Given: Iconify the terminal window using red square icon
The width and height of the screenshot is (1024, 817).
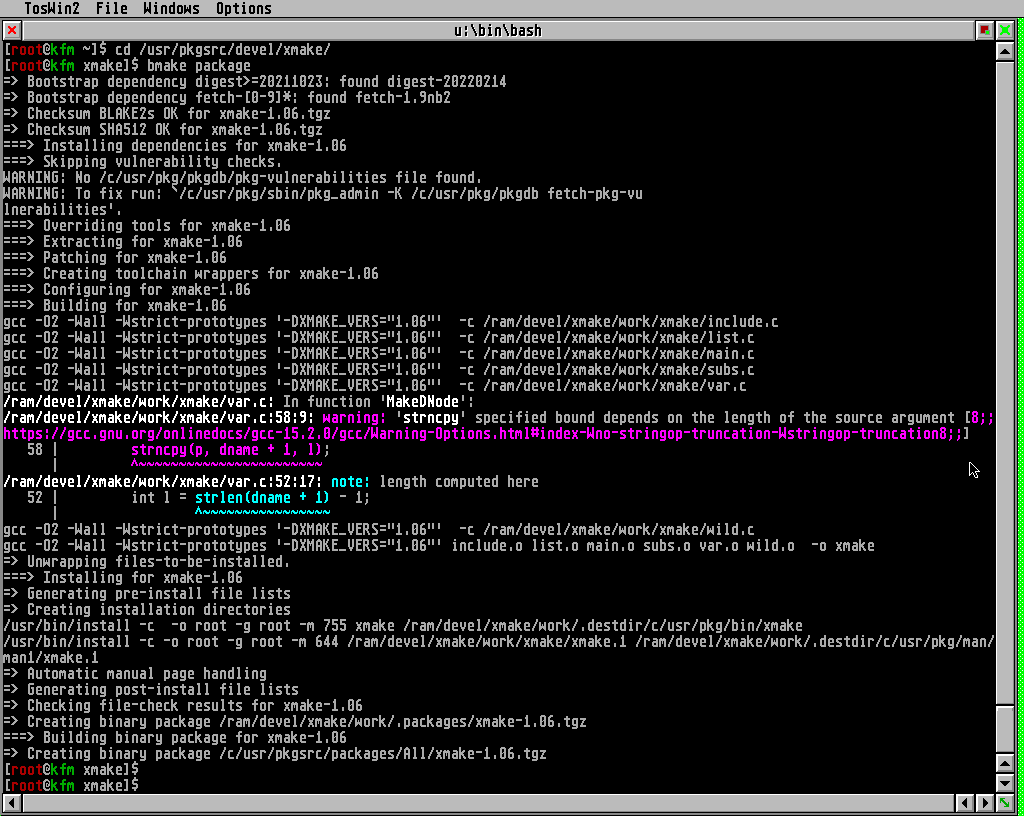Looking at the screenshot, I should click(x=986, y=30).
